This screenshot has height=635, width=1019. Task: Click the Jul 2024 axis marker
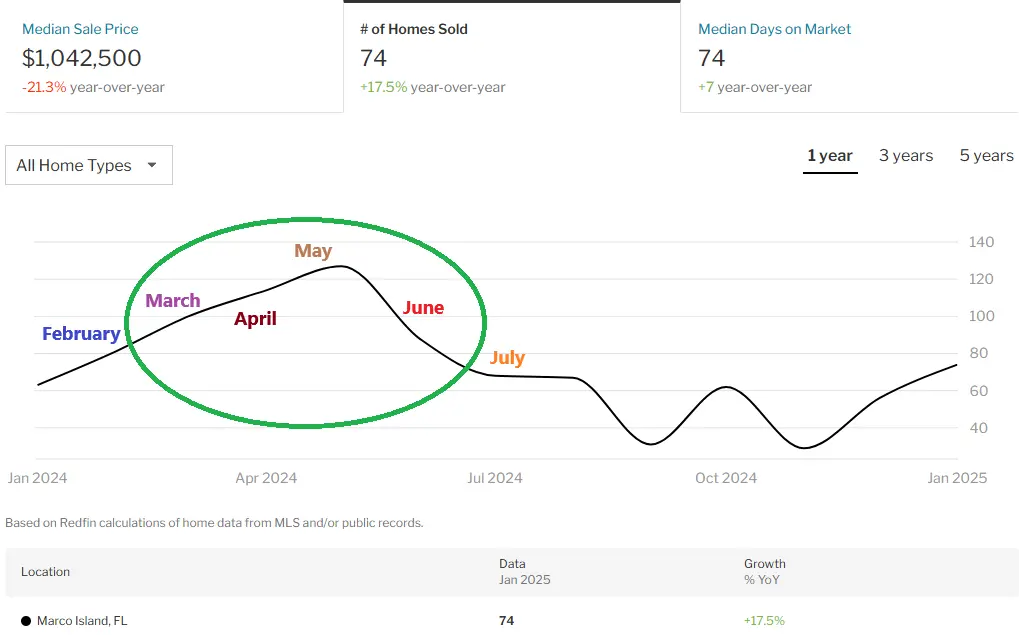(494, 478)
